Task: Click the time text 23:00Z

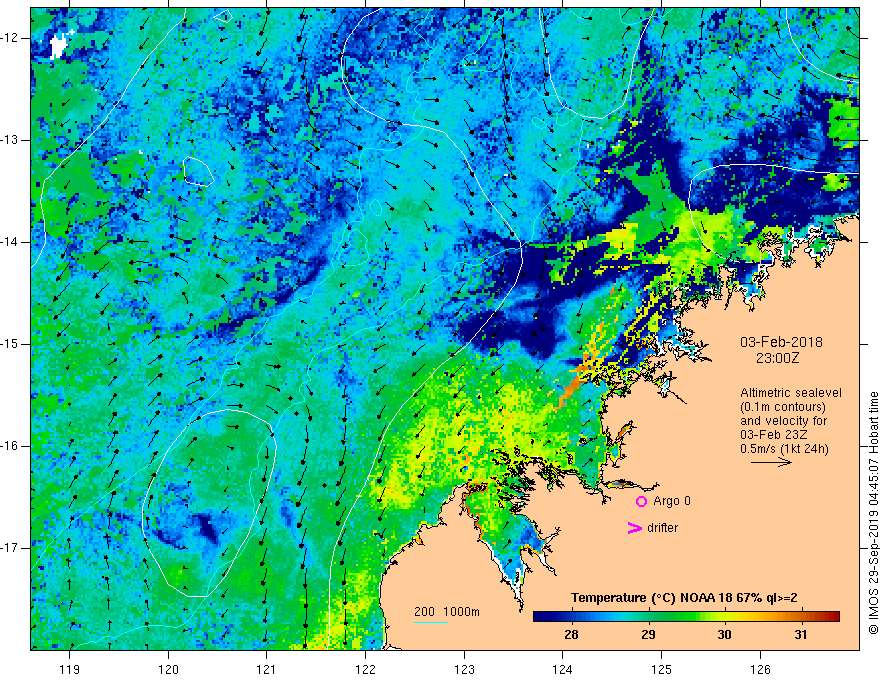Action: [x=777, y=358]
